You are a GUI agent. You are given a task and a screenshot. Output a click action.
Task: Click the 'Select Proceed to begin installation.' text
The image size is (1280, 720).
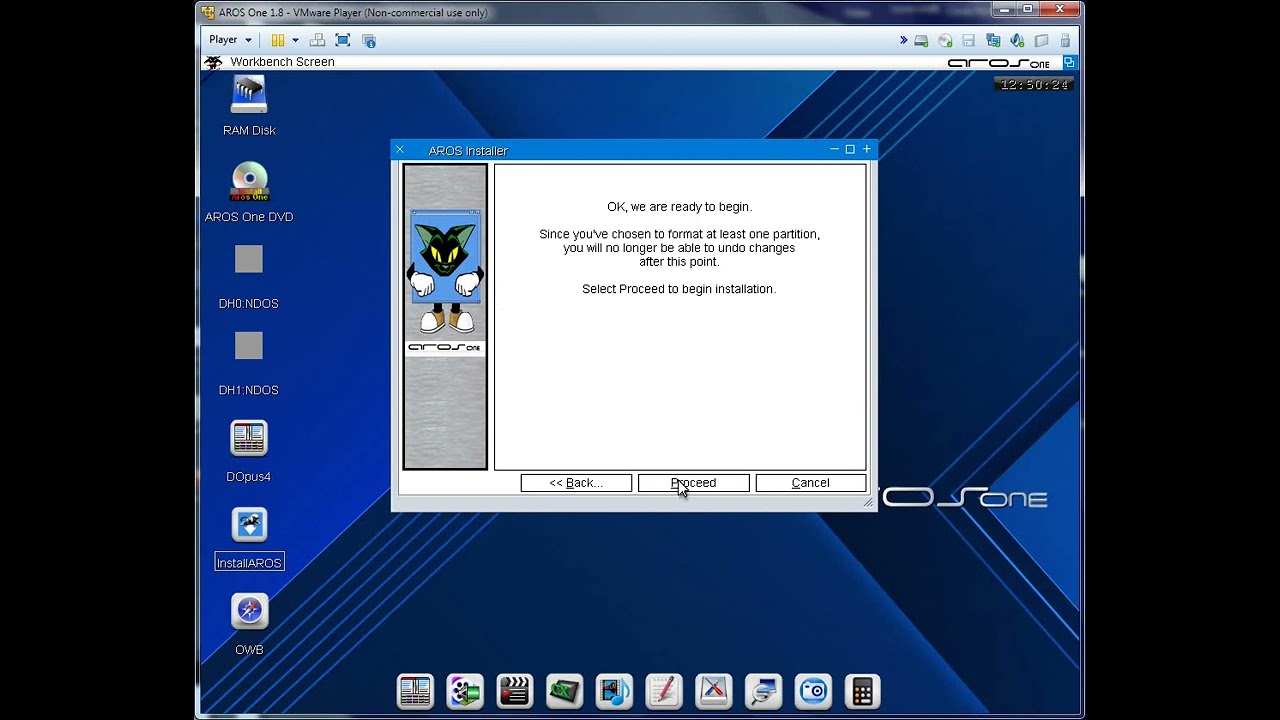click(x=679, y=289)
